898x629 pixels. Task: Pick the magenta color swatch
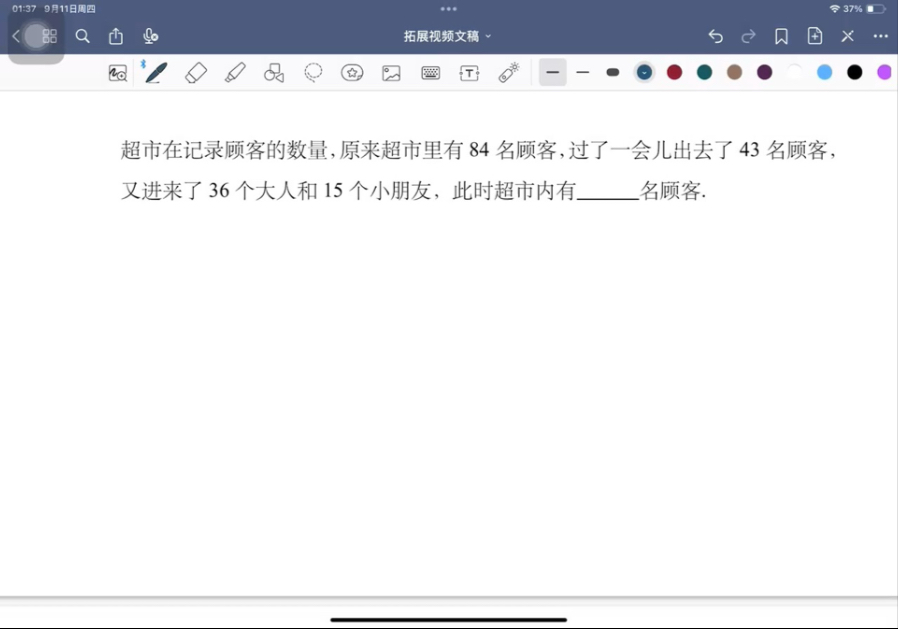pyautogui.click(x=884, y=72)
